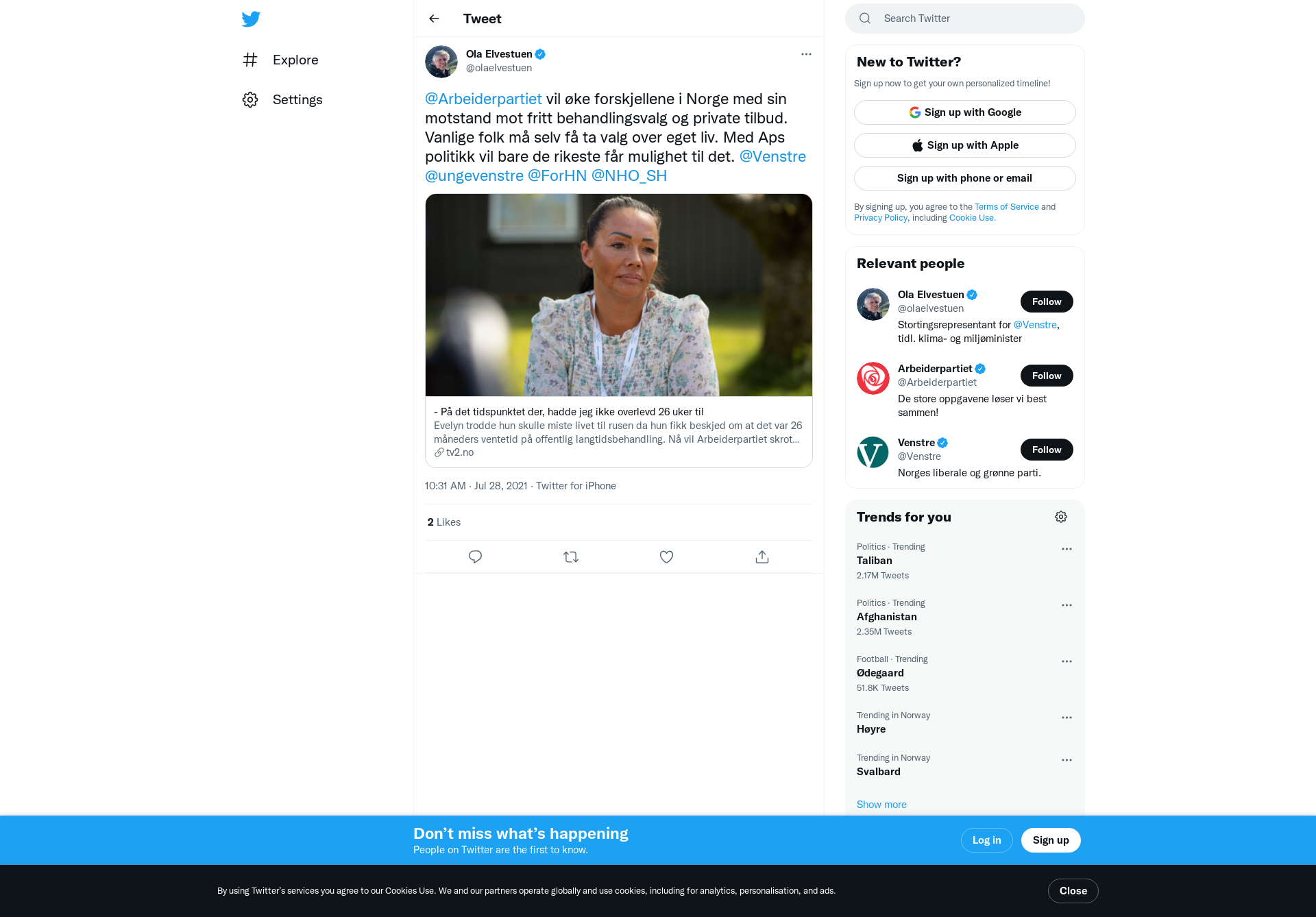Click the reply speech bubble icon
Image resolution: width=1316 pixels, height=917 pixels.
tap(475, 557)
